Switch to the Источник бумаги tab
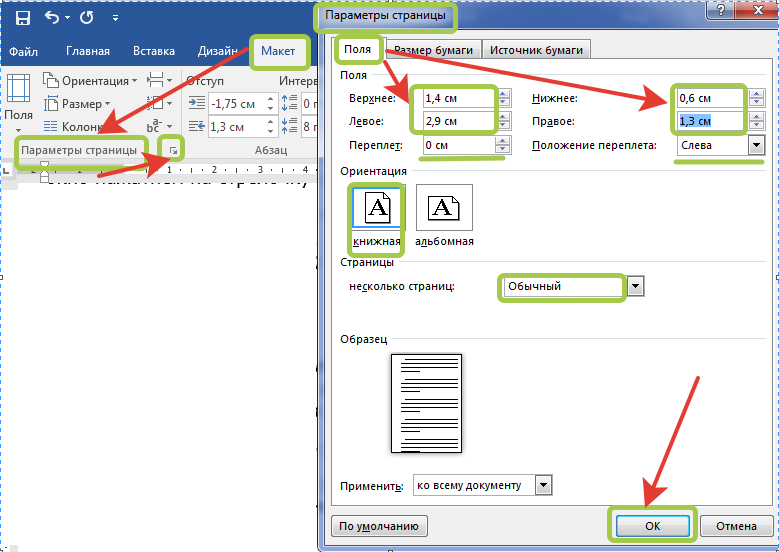The image size is (779, 552). coord(537,50)
